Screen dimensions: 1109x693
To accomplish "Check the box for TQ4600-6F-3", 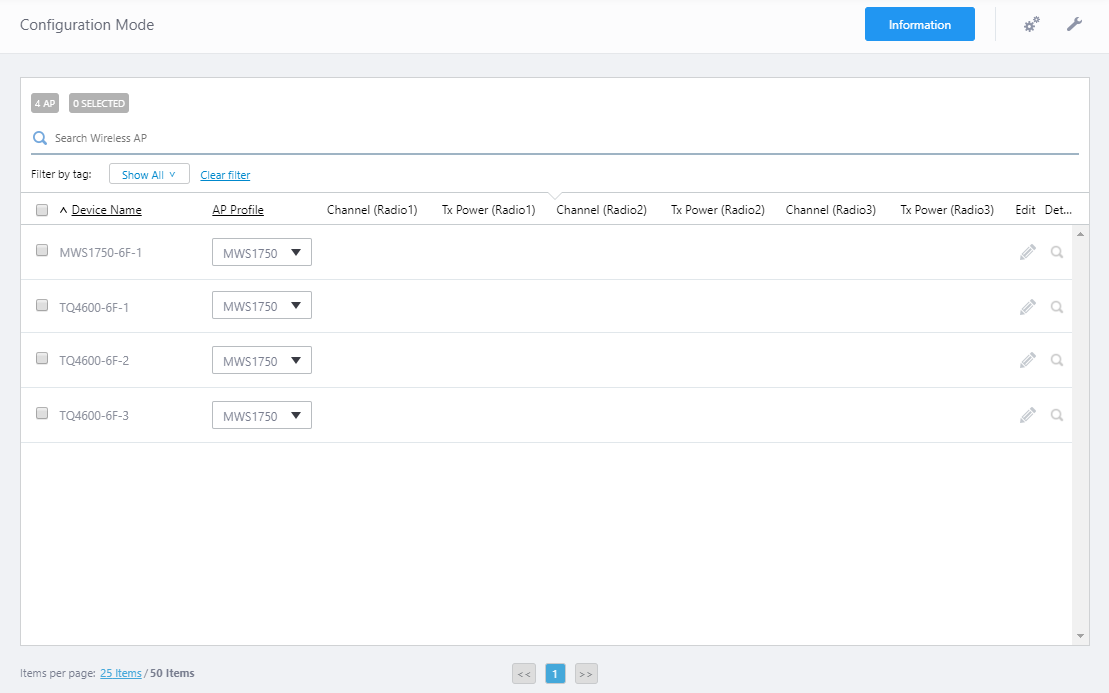I will tap(42, 413).
